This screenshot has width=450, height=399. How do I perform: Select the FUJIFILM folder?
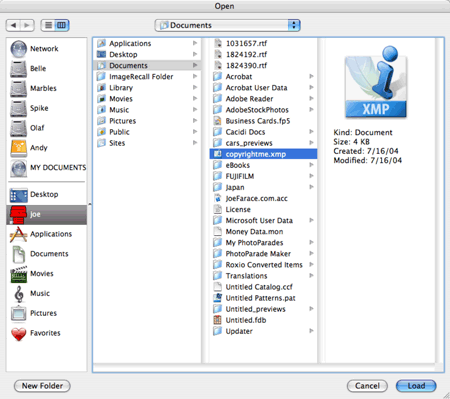263,176
